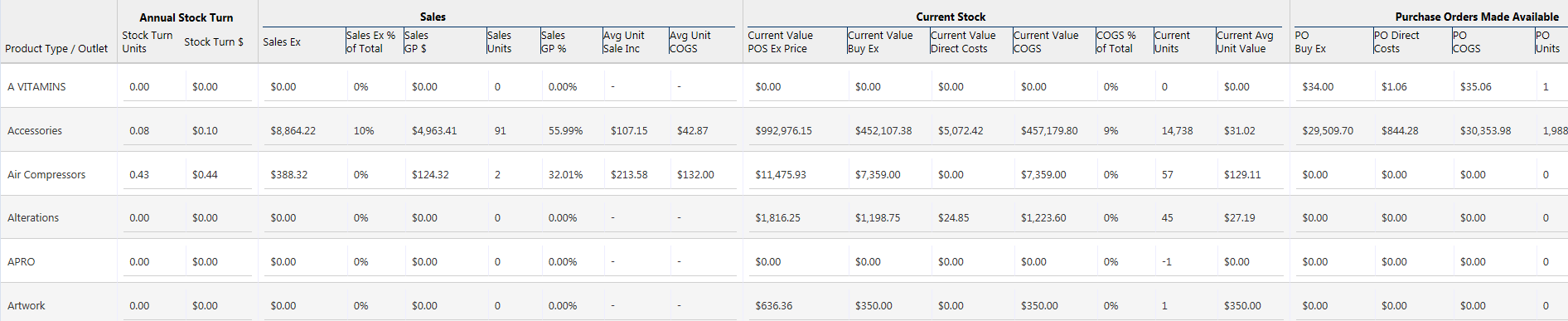The width and height of the screenshot is (1568, 321).
Task: Select the Current Avg Unit Value header
Action: [1245, 42]
